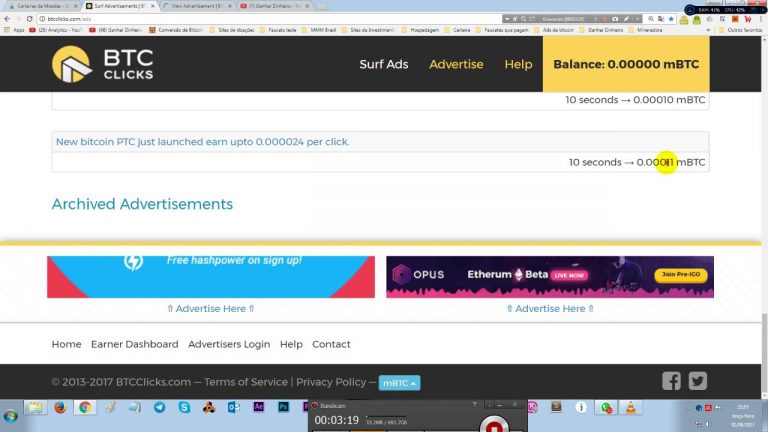This screenshot has width=768, height=432.
Task: Open Outlook from the taskbar
Action: click(x=234, y=408)
